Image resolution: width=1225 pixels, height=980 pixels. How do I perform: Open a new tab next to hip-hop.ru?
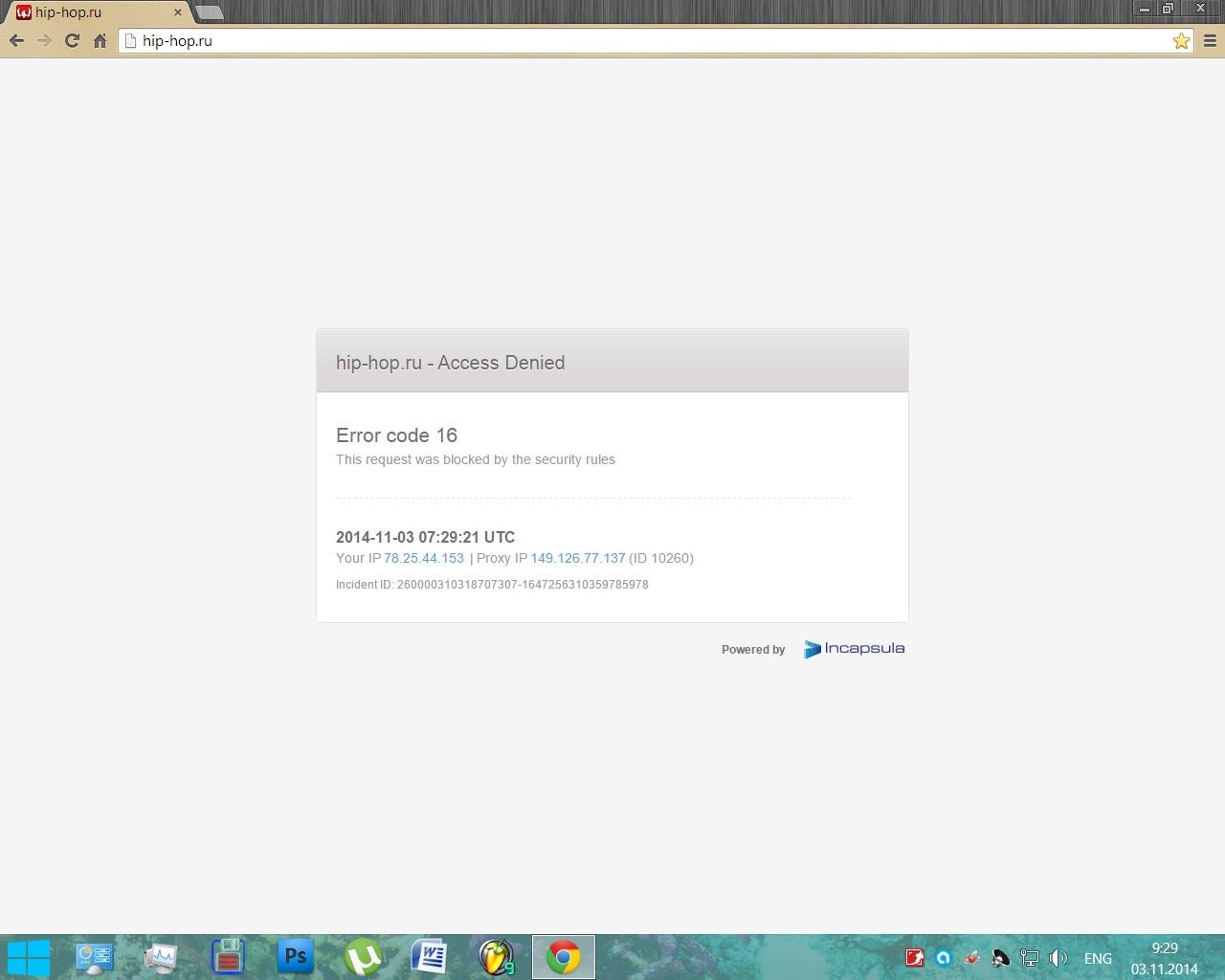click(x=209, y=12)
